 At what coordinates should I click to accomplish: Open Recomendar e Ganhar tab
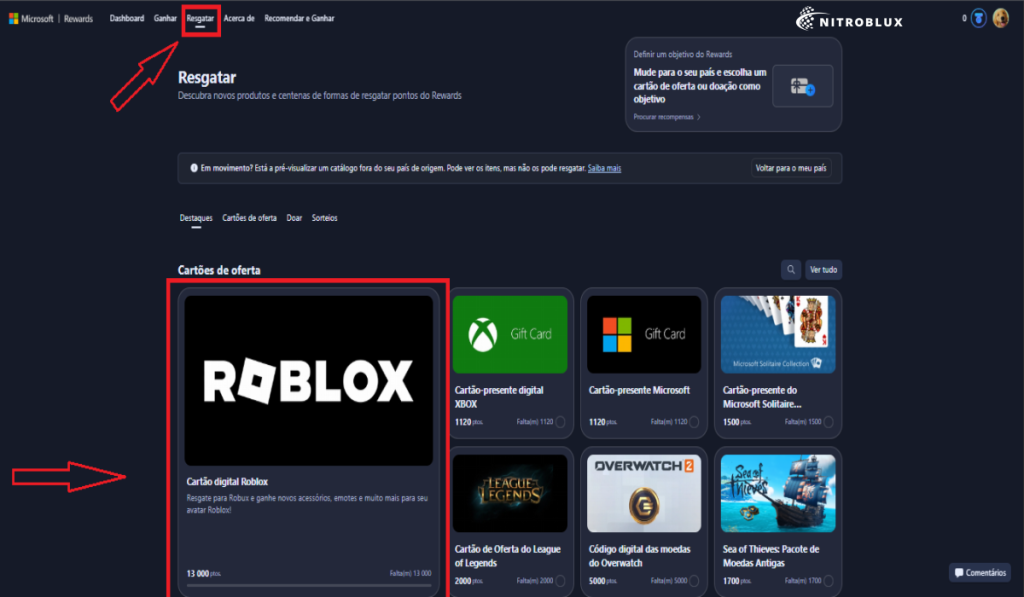click(x=299, y=18)
